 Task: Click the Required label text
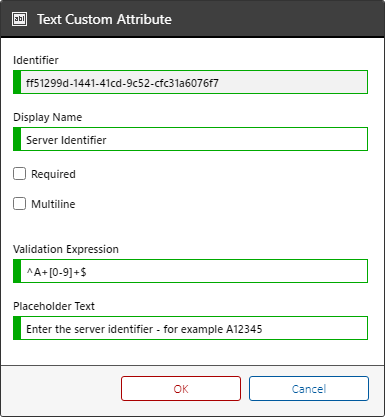[53, 174]
